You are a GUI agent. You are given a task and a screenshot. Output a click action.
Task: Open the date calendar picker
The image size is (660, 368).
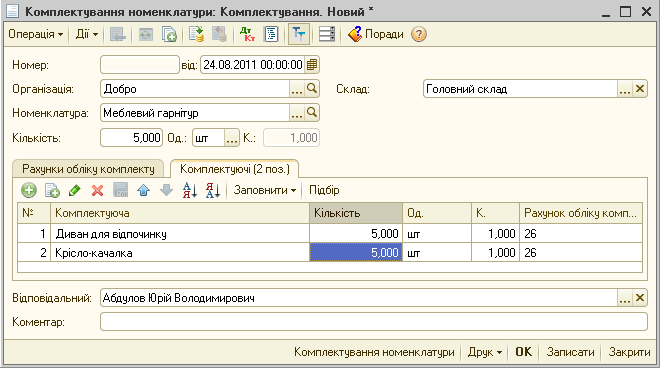click(312, 65)
